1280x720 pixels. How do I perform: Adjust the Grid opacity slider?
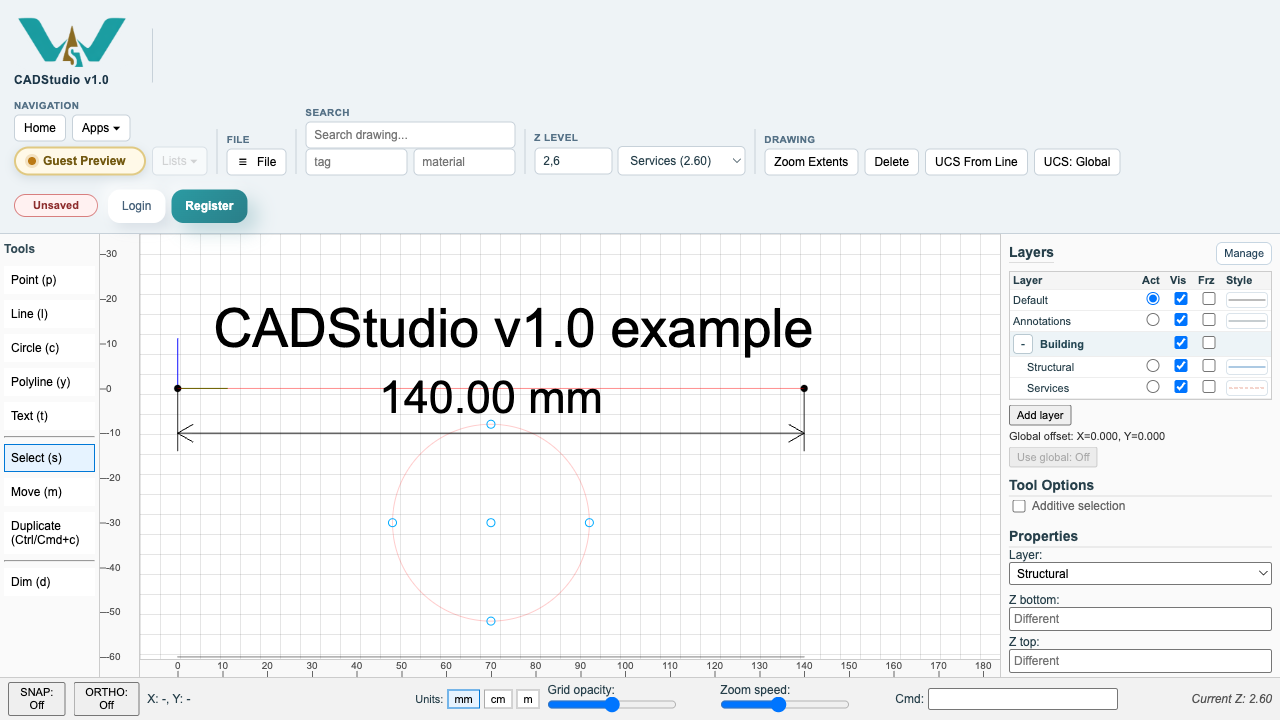click(612, 705)
